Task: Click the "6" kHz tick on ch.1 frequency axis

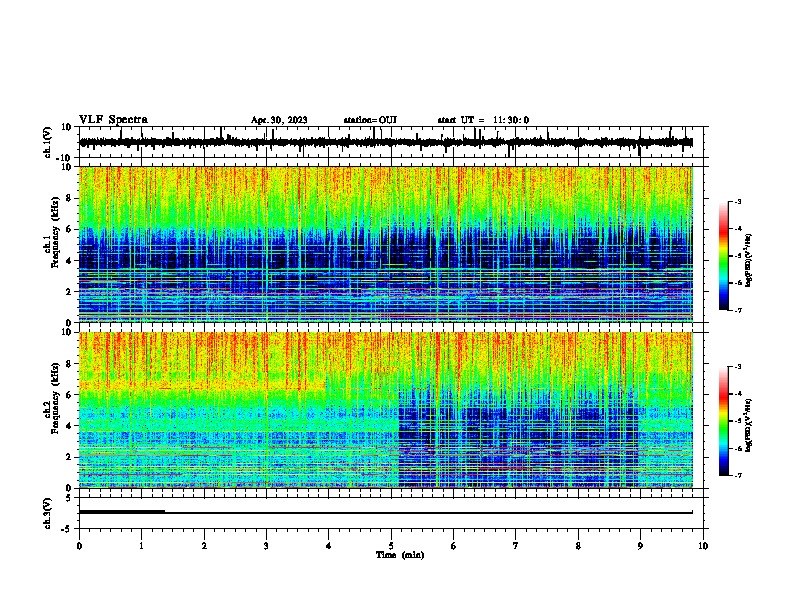Action: 69,229
